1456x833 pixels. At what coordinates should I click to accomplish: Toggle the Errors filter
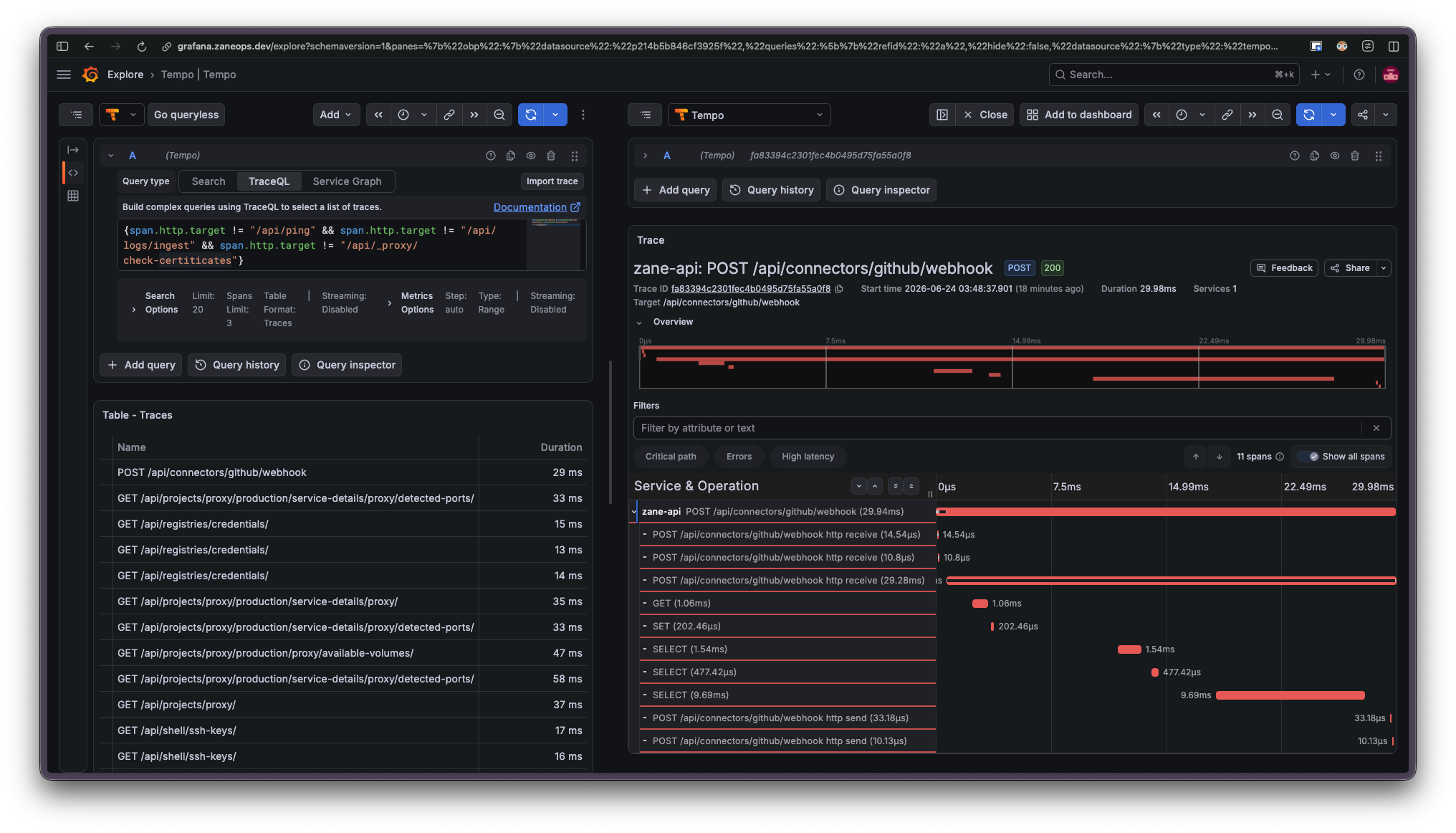(739, 457)
